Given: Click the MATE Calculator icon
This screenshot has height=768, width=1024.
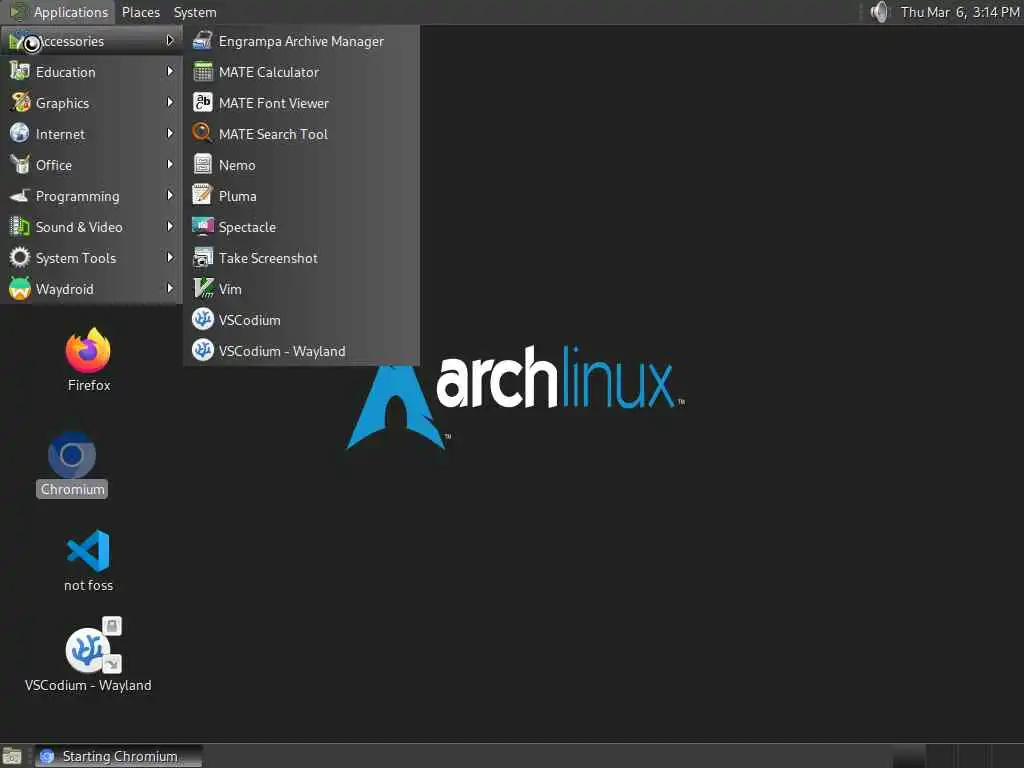Looking at the screenshot, I should [202, 72].
